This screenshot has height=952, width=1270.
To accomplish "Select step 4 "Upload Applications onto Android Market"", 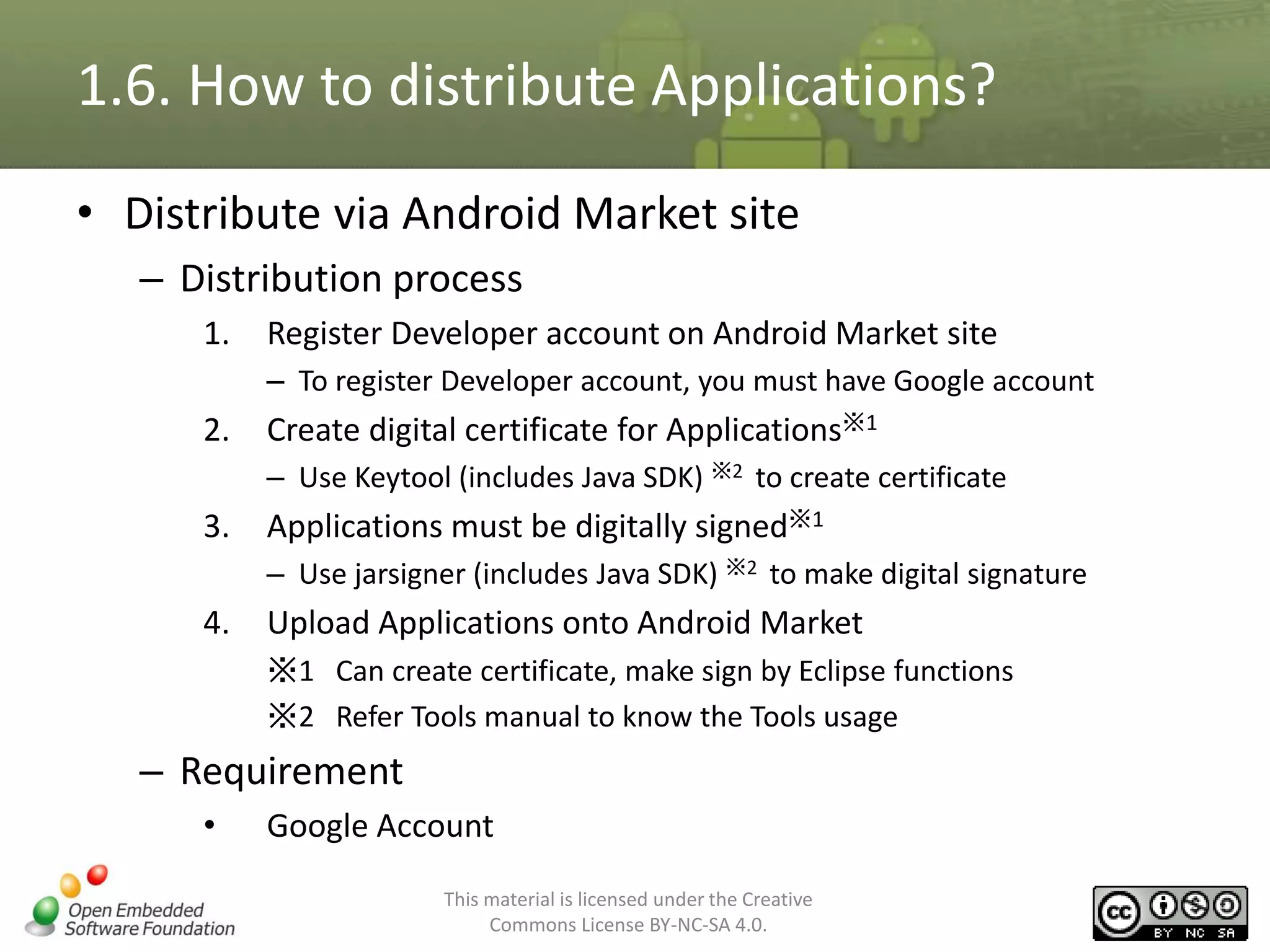I will (564, 622).
